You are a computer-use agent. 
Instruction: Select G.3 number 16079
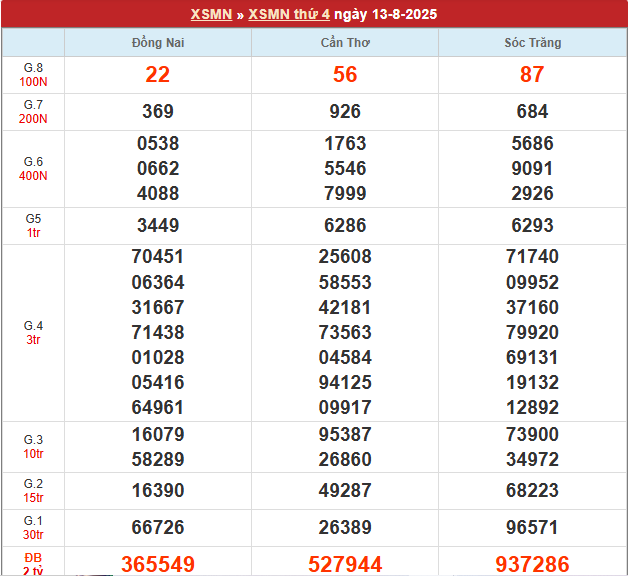coord(158,435)
